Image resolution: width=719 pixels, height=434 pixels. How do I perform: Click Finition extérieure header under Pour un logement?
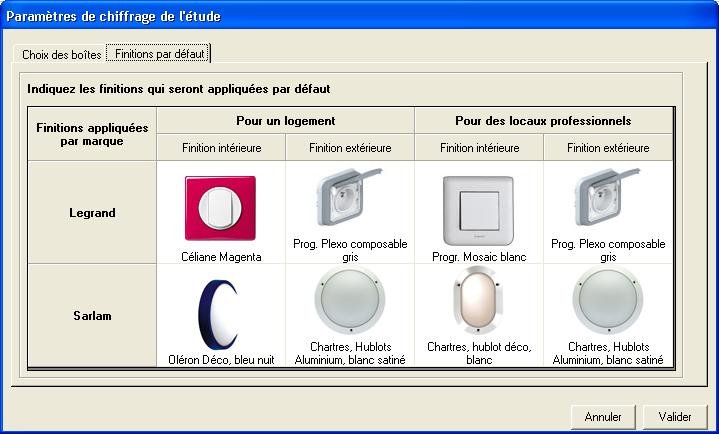pyautogui.click(x=350, y=148)
